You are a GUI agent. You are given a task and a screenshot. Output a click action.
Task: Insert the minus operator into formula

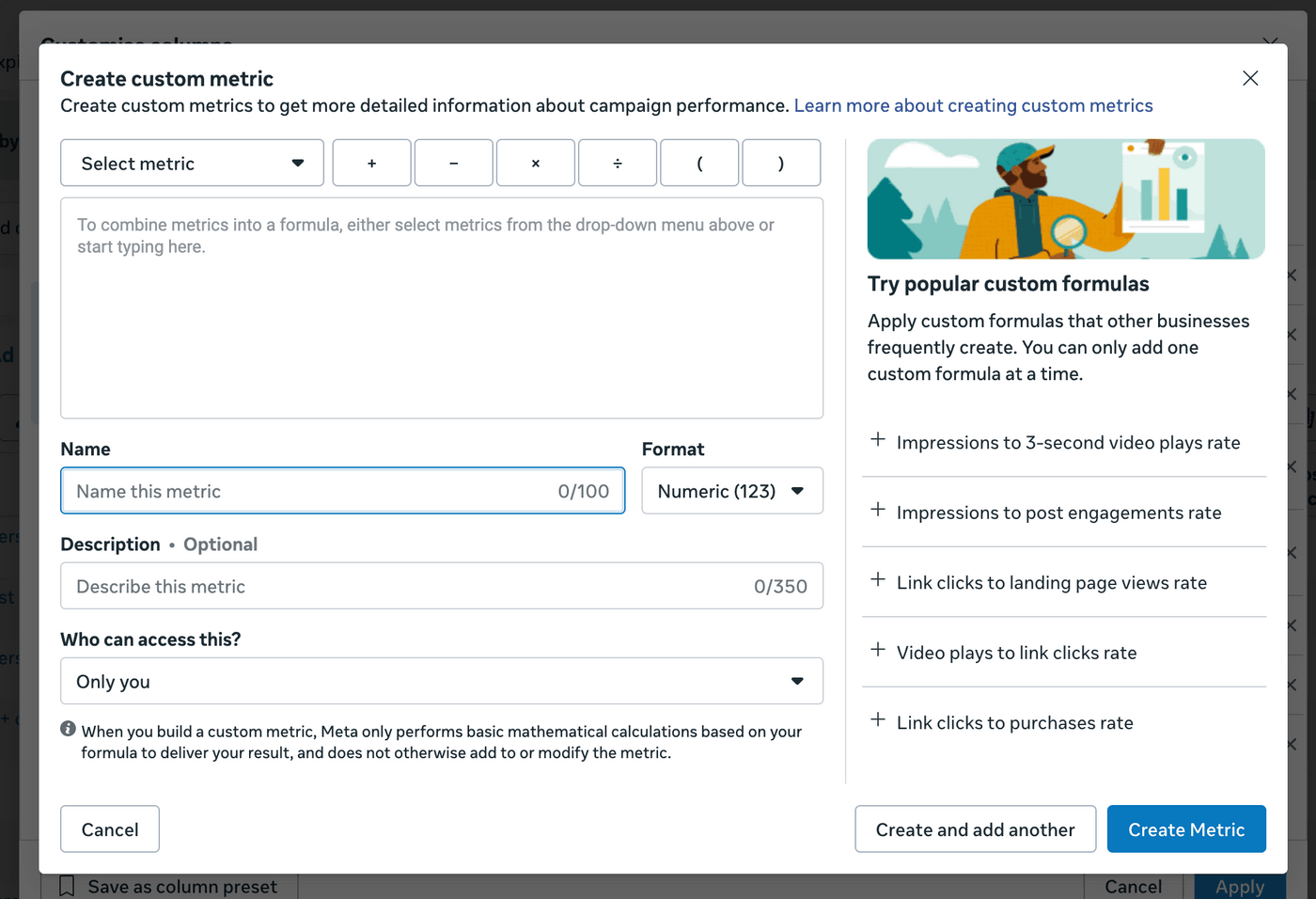pos(453,164)
